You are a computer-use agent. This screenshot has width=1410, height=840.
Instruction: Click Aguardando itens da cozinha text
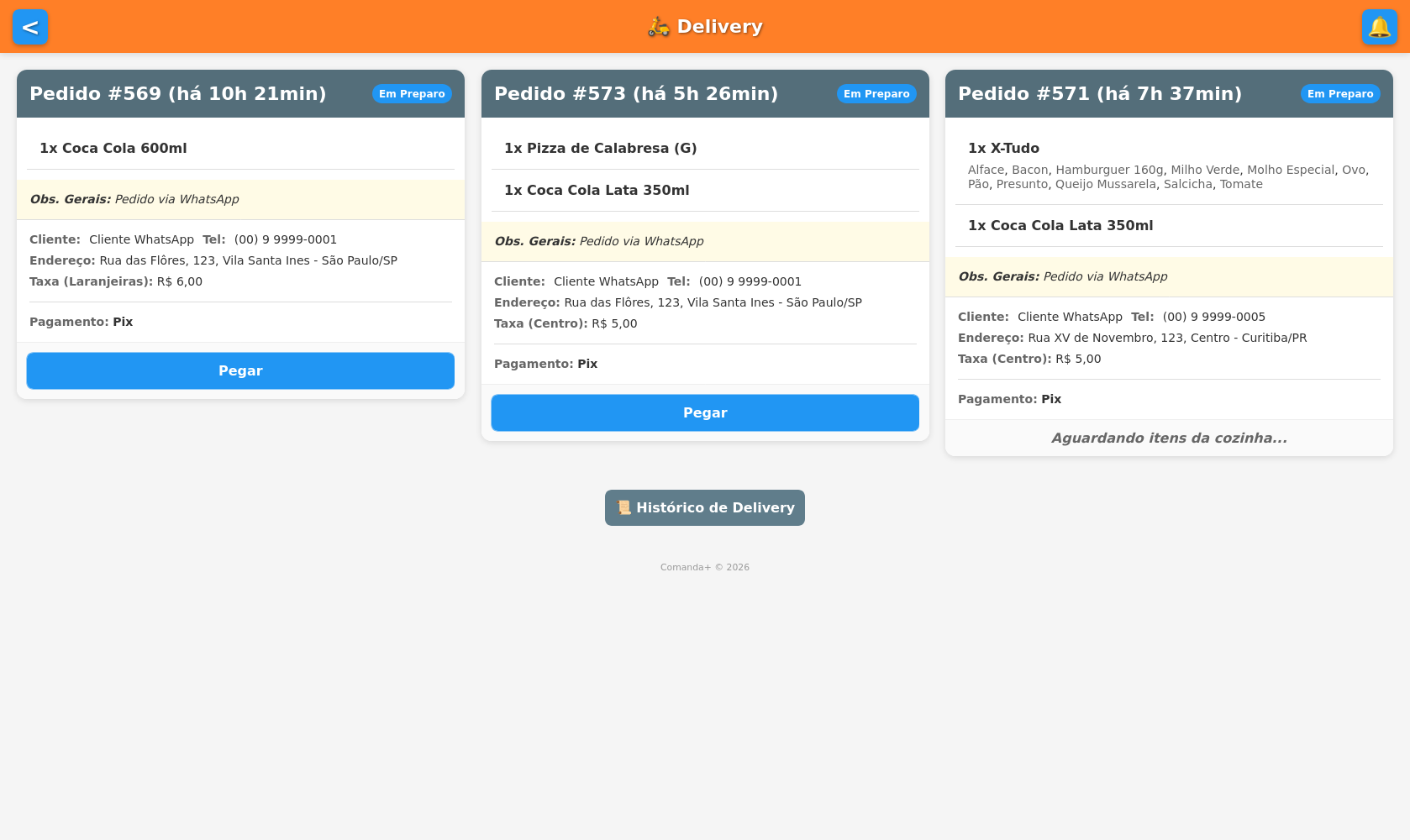coord(1168,438)
